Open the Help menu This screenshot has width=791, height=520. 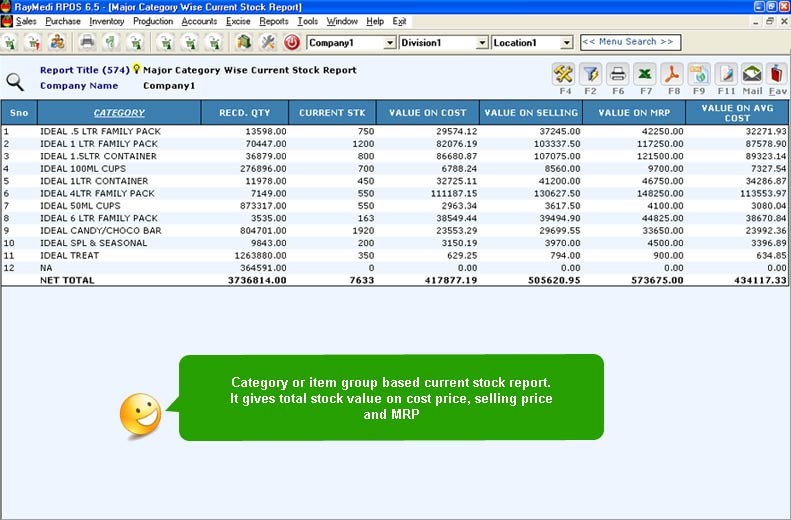coord(375,21)
